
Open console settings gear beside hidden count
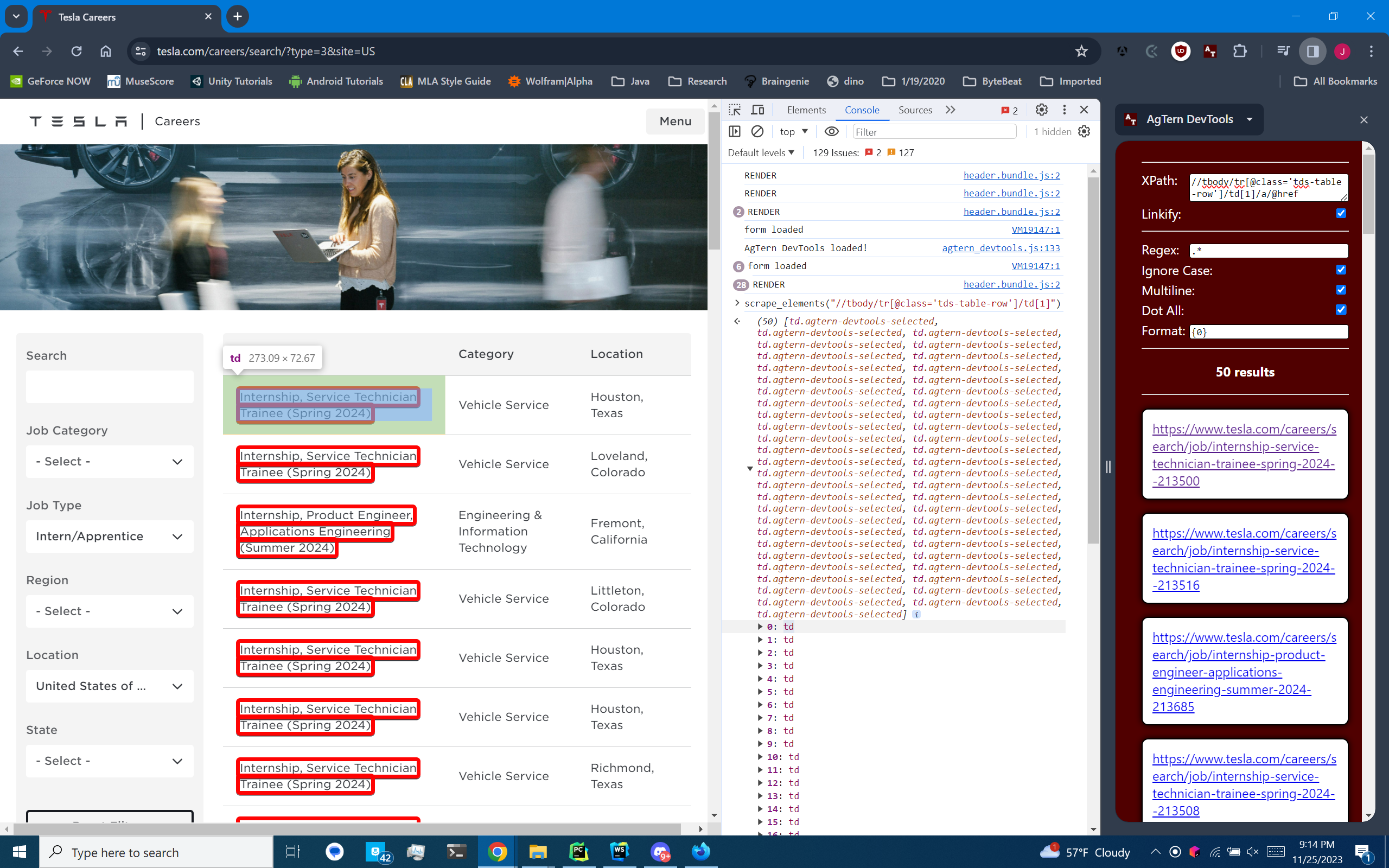(x=1084, y=131)
